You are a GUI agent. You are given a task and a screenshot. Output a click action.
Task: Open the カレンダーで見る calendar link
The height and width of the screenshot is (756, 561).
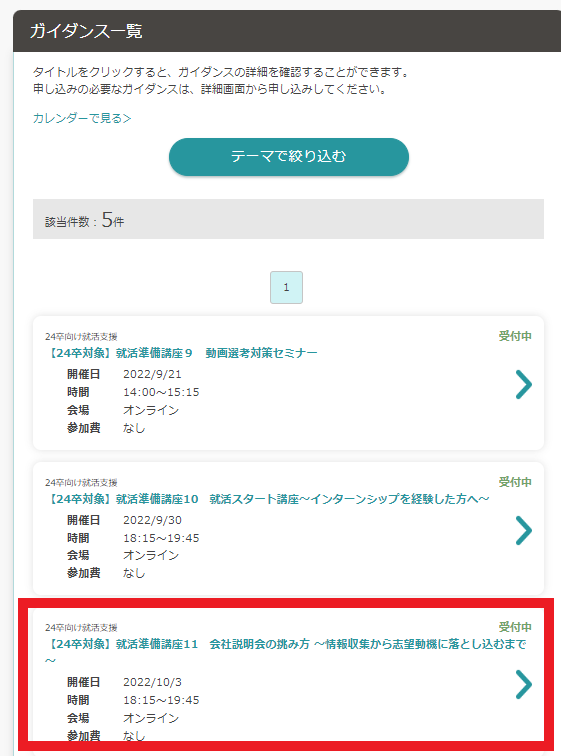82,118
